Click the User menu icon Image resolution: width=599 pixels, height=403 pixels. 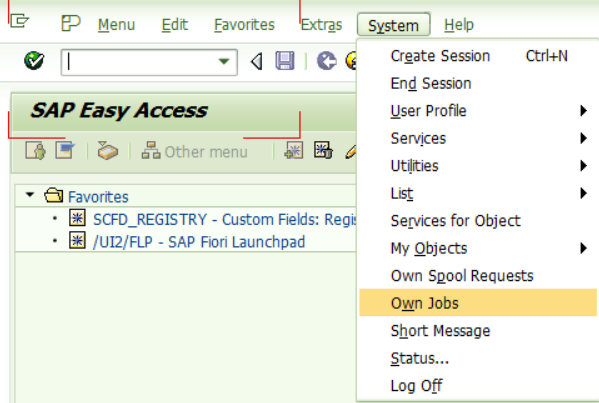point(36,151)
